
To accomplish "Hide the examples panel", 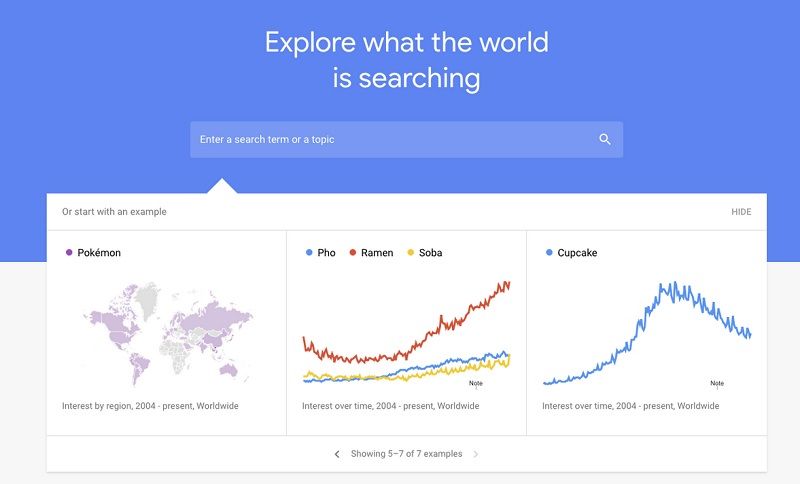I will pos(741,212).
